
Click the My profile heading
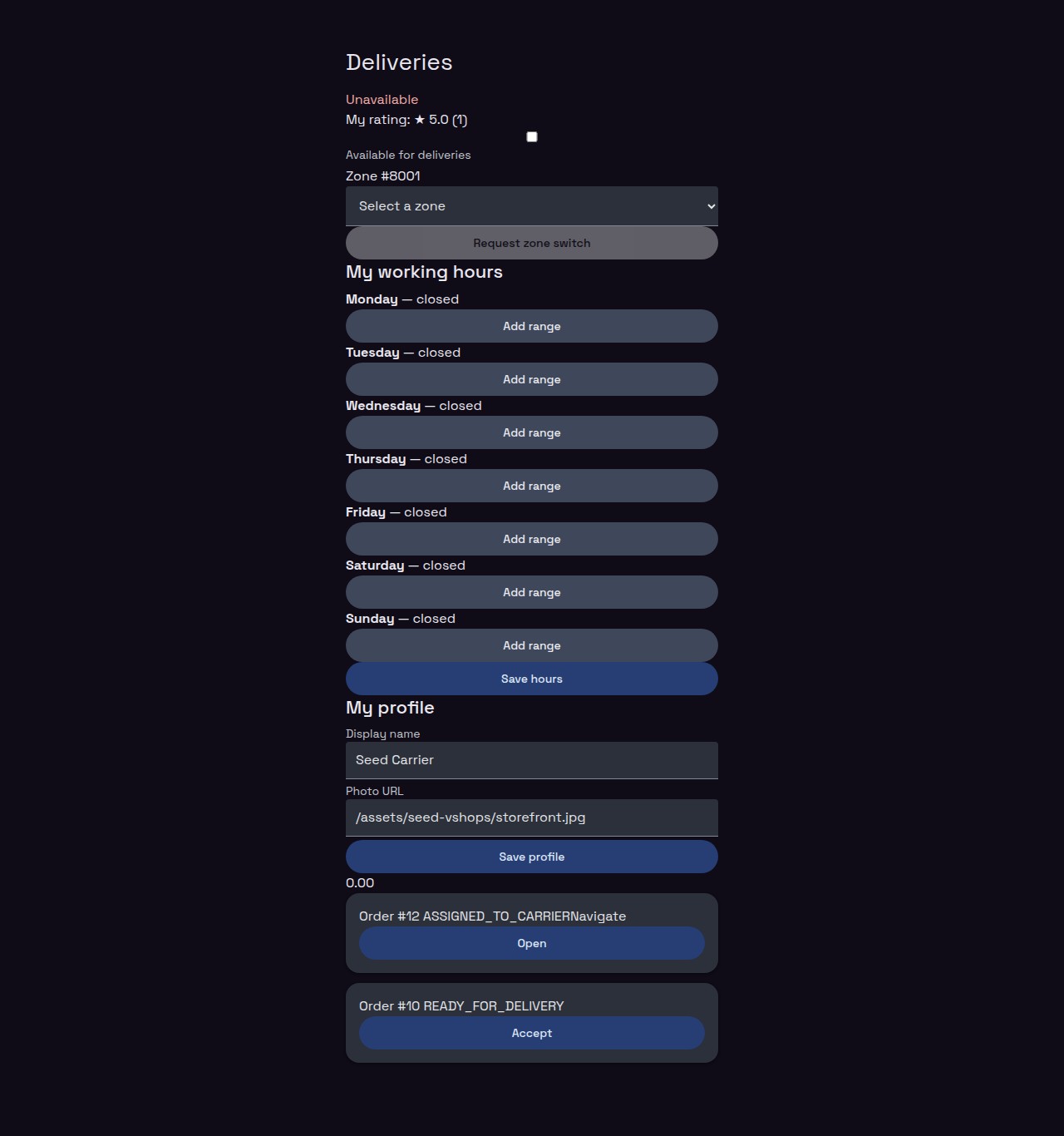click(x=390, y=708)
